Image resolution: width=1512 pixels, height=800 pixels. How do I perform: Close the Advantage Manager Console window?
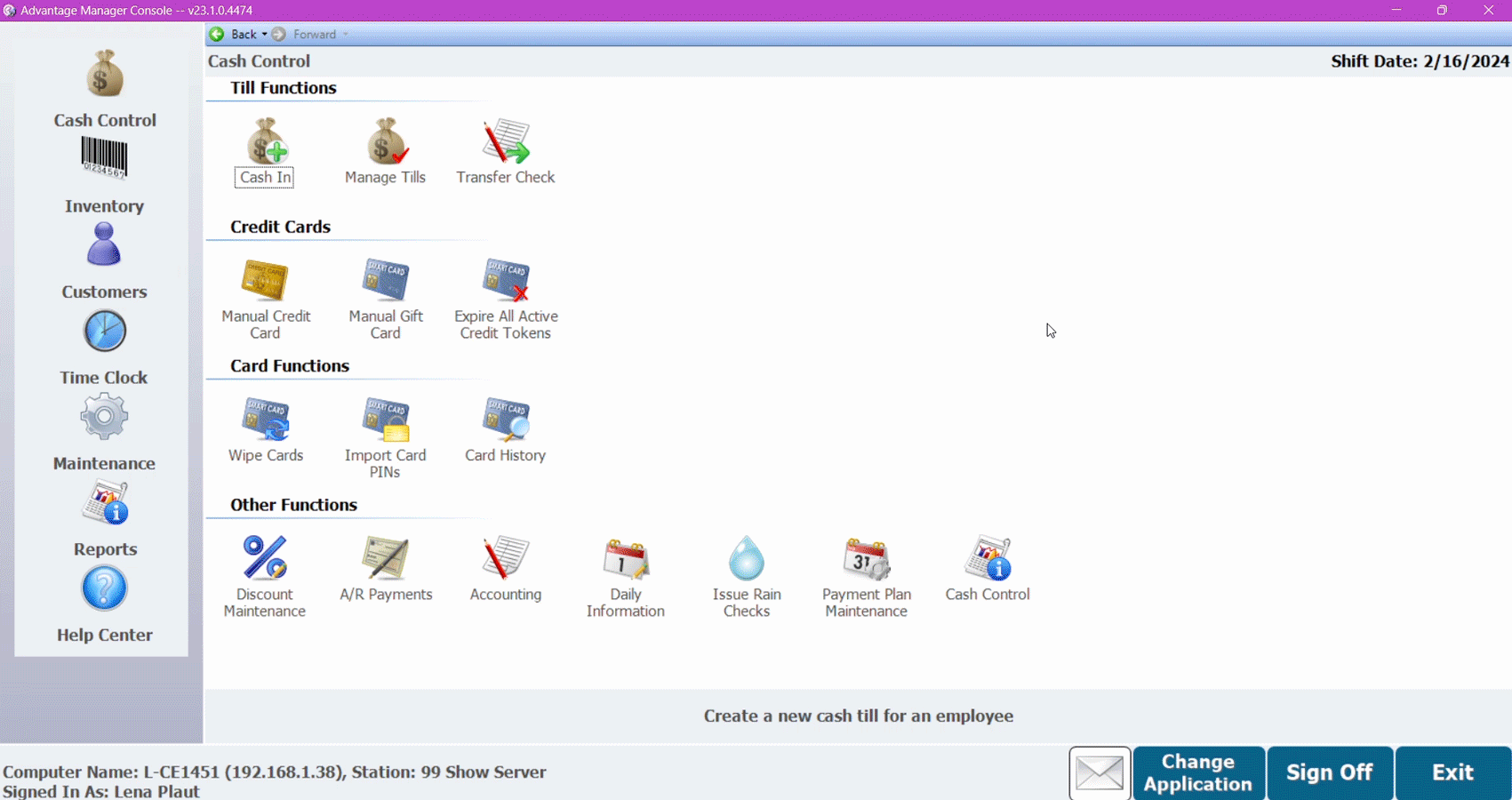pos(1488,10)
